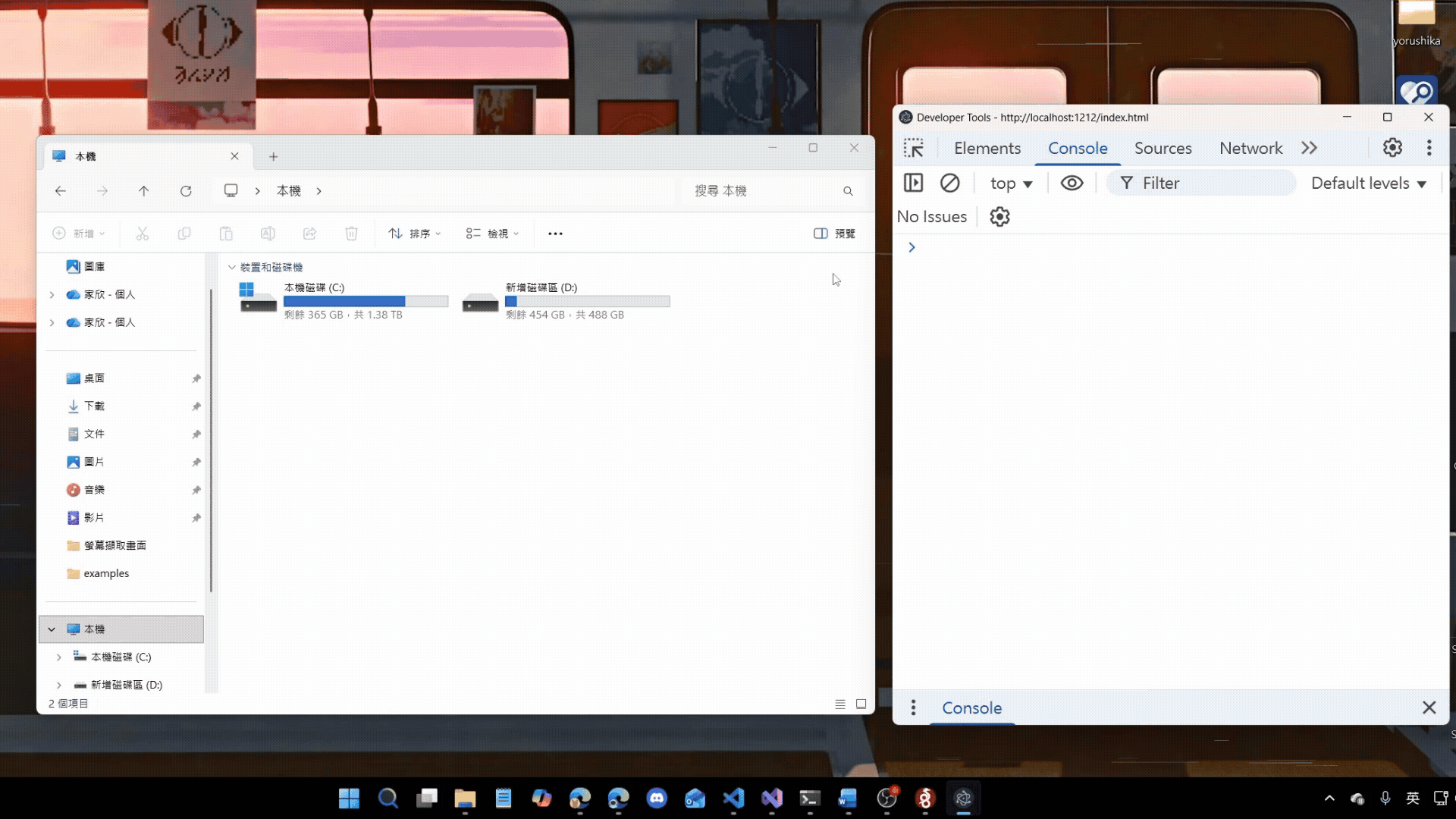Open the issues settings gear icon
Viewport: 1456px width, 819px height.
click(x=999, y=217)
